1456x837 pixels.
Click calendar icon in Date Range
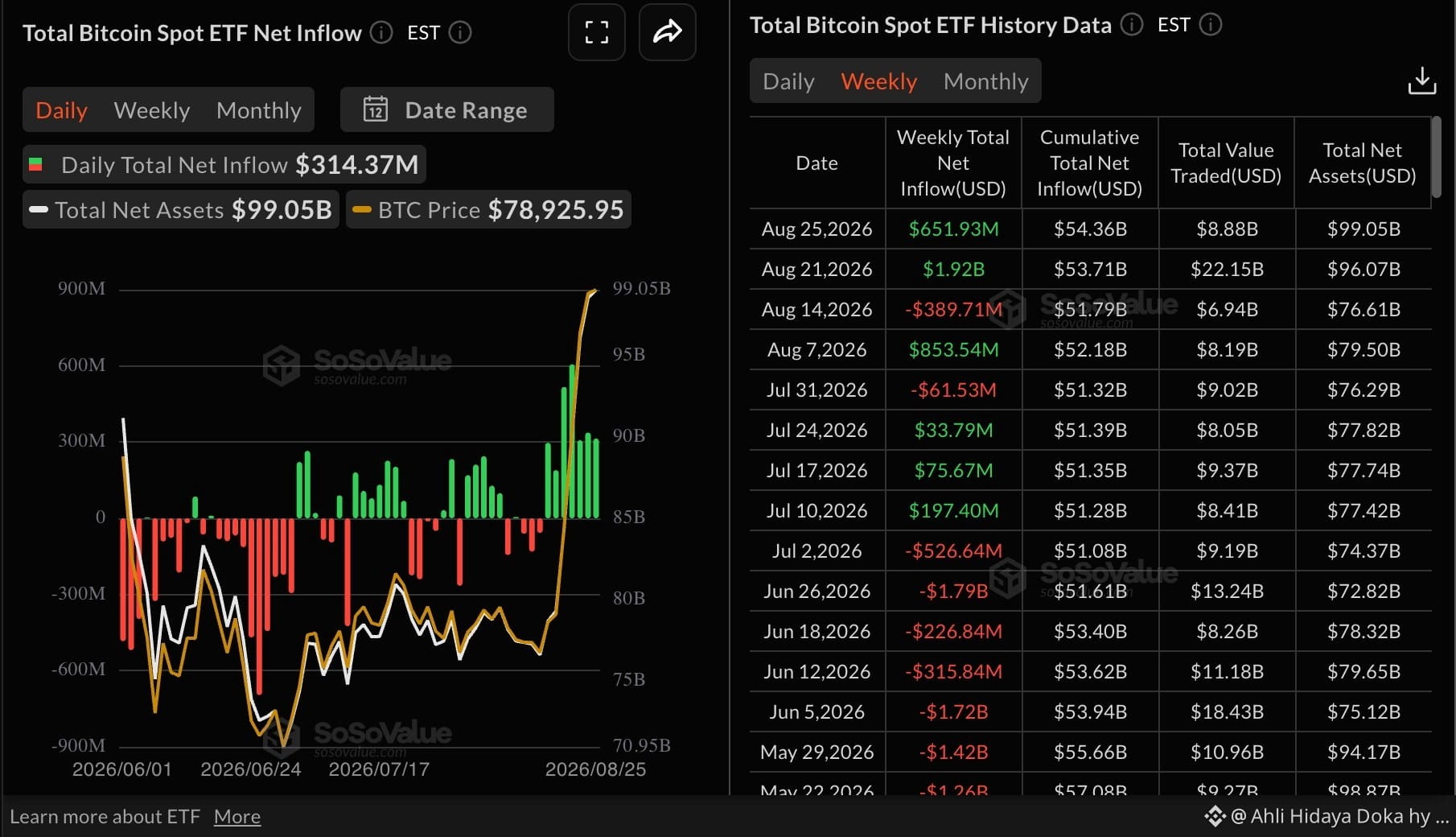(x=376, y=109)
